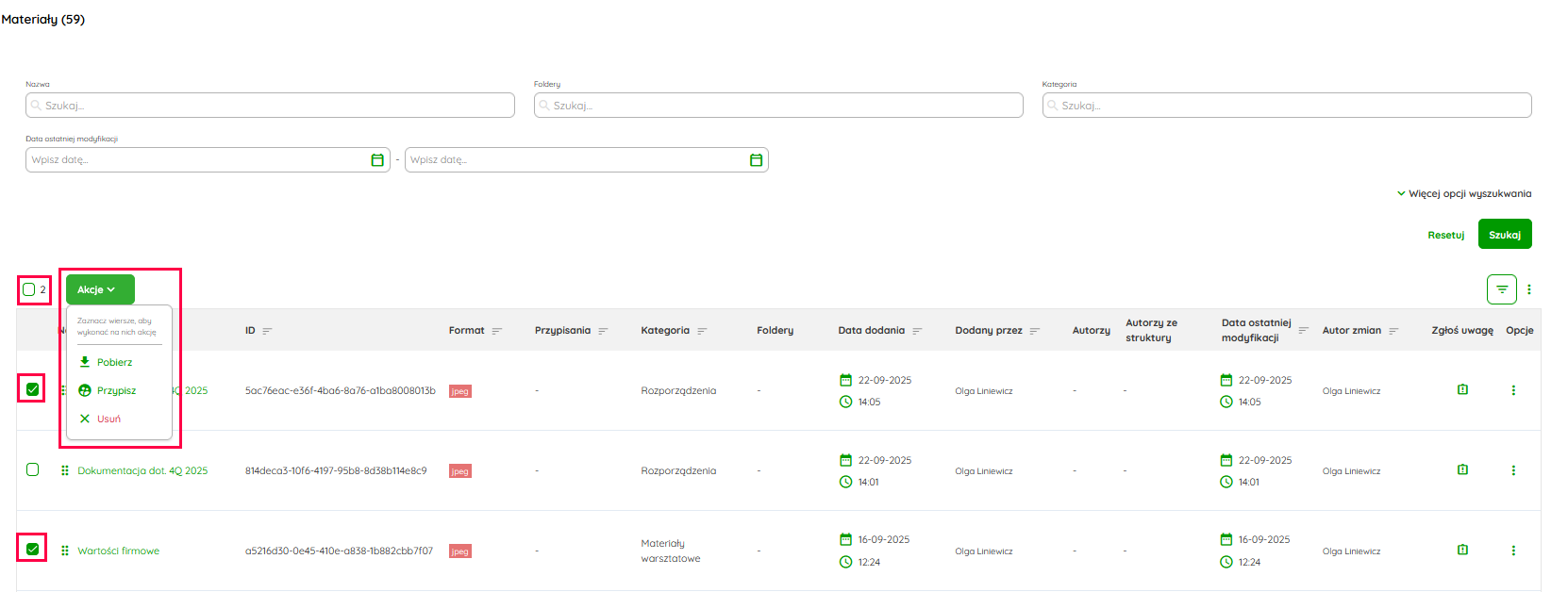The image size is (1568, 592).
Task: Open table settings three-dot menu
Action: (x=1529, y=289)
